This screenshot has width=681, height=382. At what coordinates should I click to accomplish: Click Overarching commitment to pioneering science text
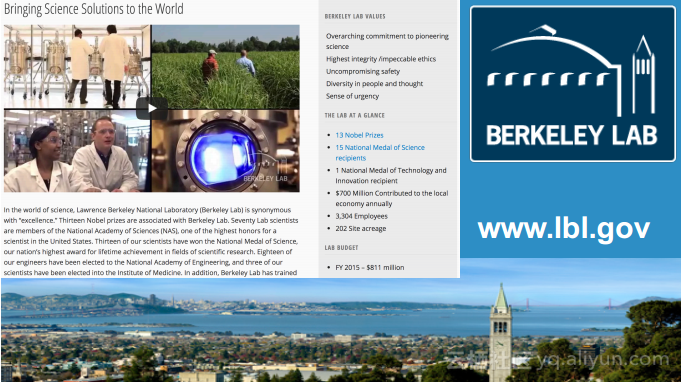[387, 41]
